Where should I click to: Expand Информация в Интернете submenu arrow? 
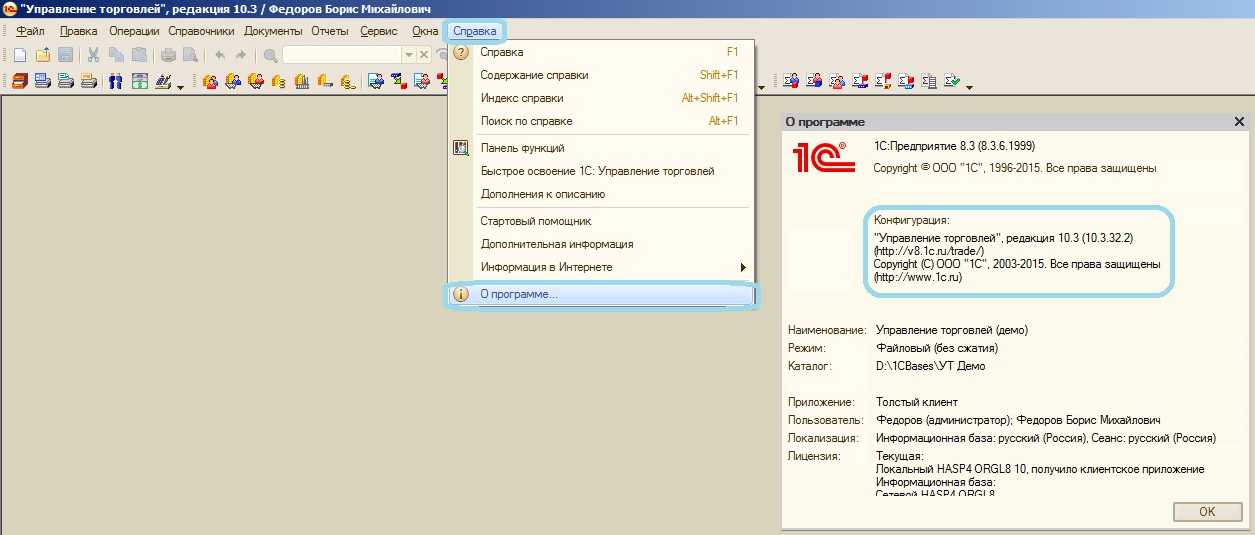tap(743, 267)
